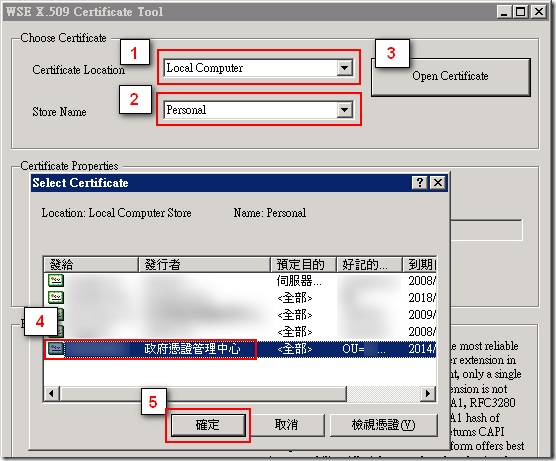Select certificate icon in the 伺服器 row
556x461 pixels.
[56, 281]
